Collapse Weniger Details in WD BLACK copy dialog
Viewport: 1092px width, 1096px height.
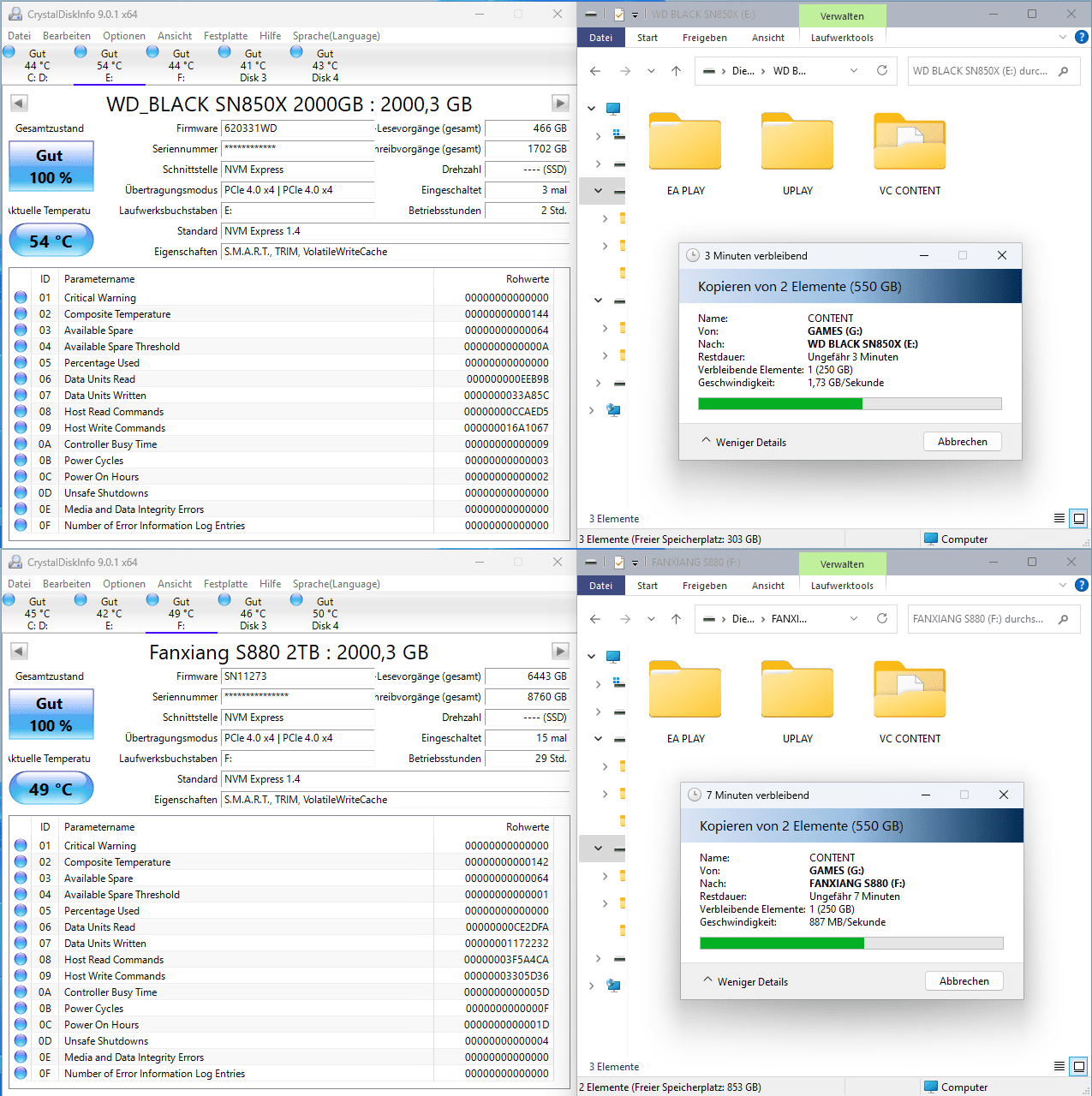(x=743, y=442)
